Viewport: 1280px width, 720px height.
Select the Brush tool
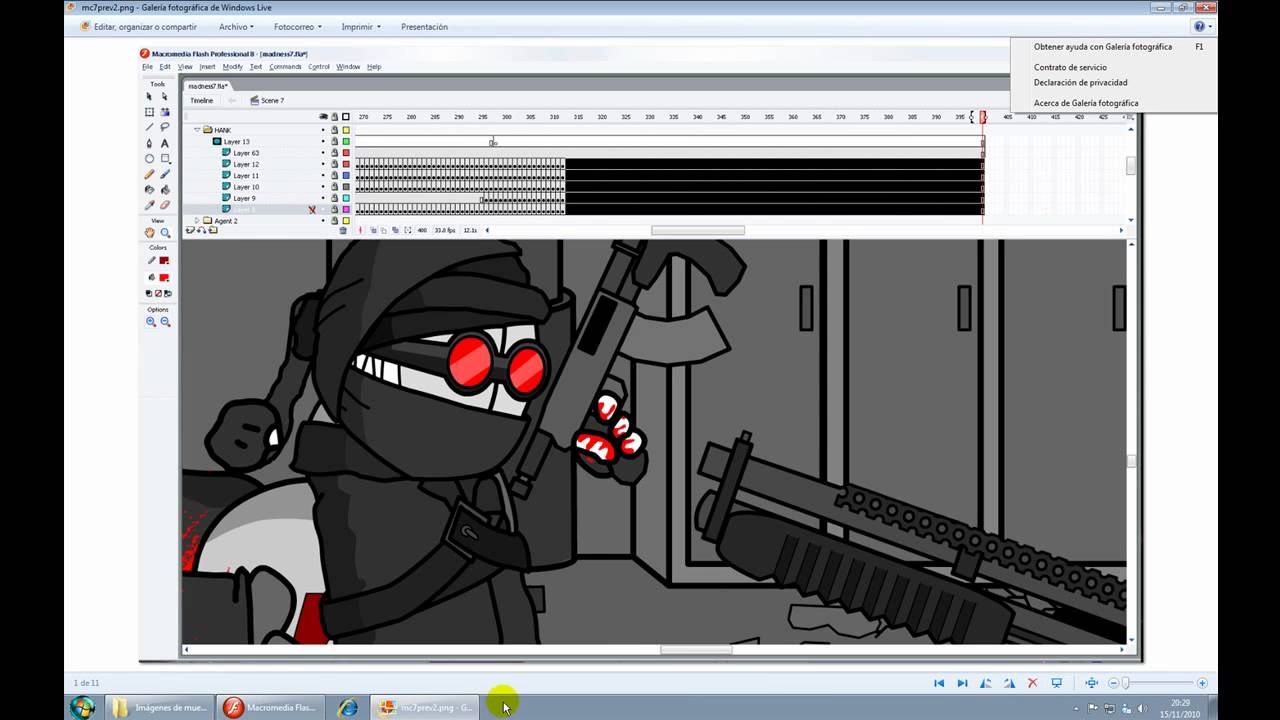point(165,174)
